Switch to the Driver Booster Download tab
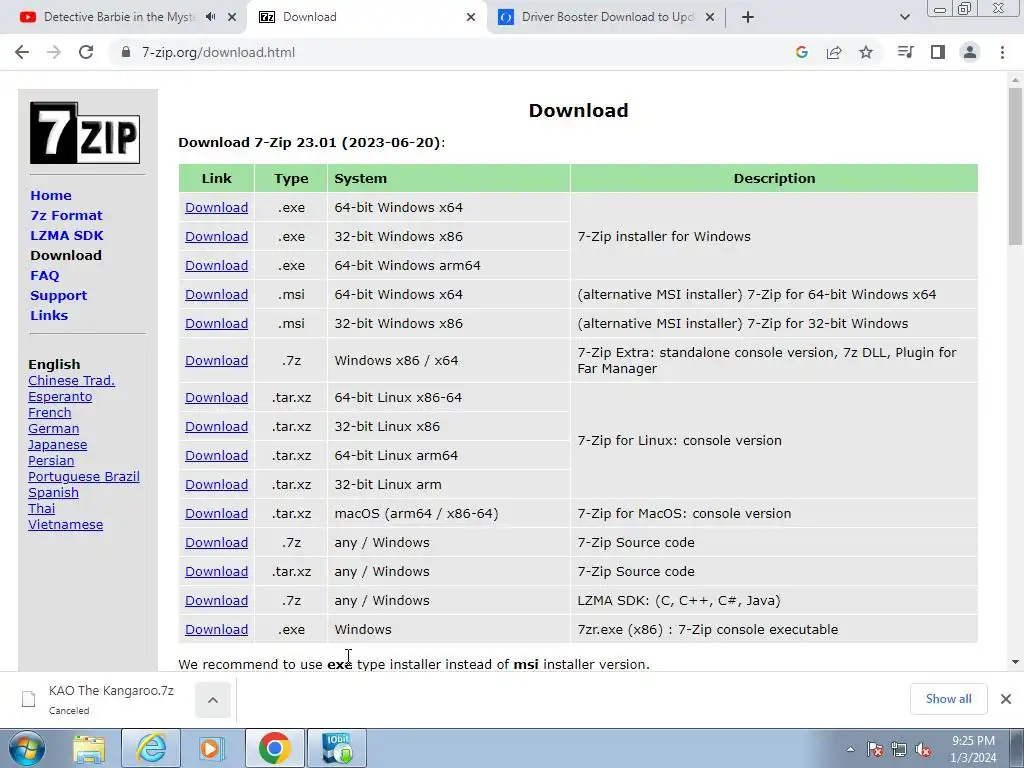The height and width of the screenshot is (768, 1024). tap(607, 17)
